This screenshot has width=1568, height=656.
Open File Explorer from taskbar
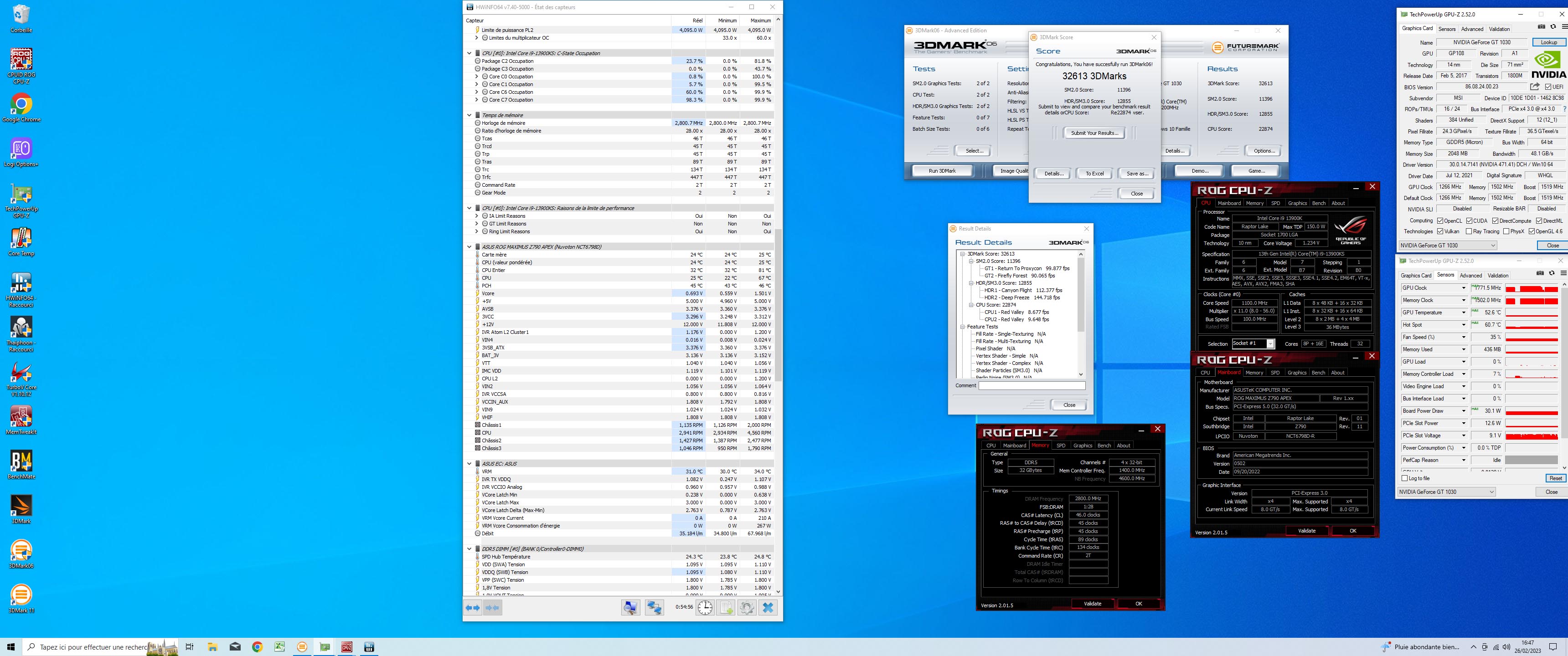point(212,647)
